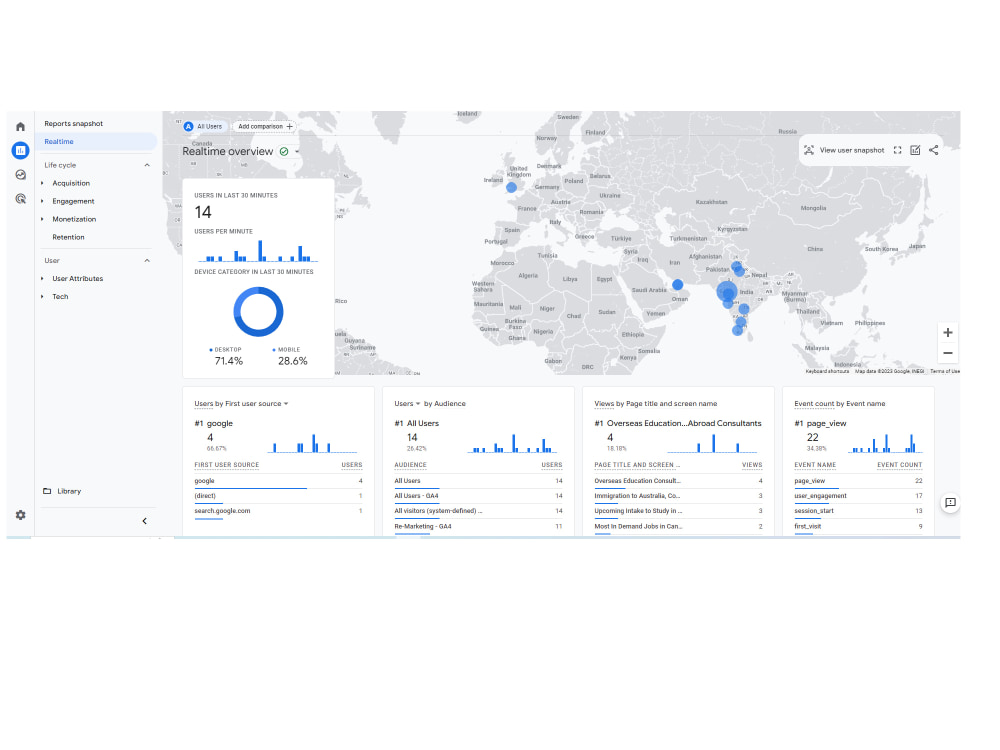This screenshot has width=1000, height=750.
Task: Click 'google' row in first user source
Action: click(278, 481)
